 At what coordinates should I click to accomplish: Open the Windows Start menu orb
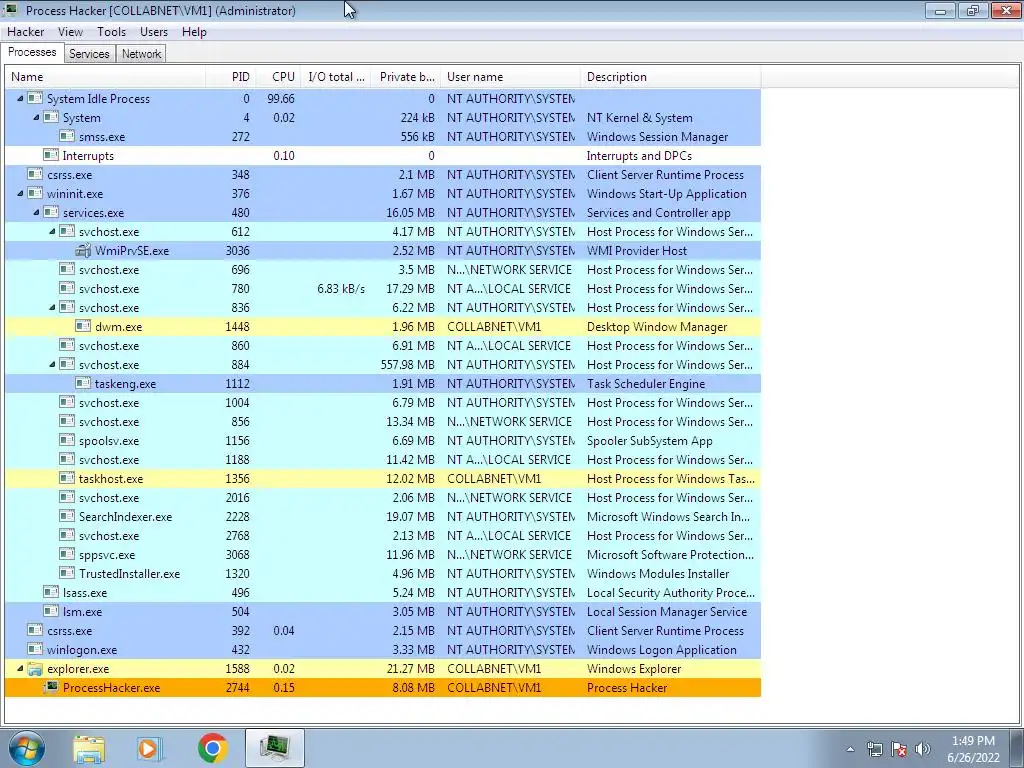coord(25,748)
